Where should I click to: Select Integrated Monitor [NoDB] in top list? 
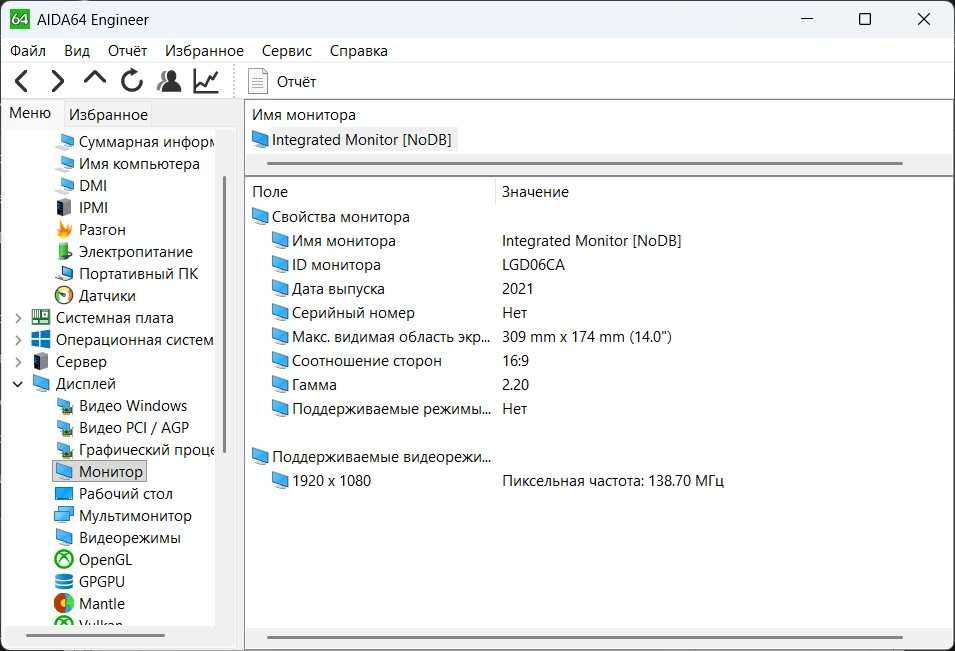click(353, 139)
